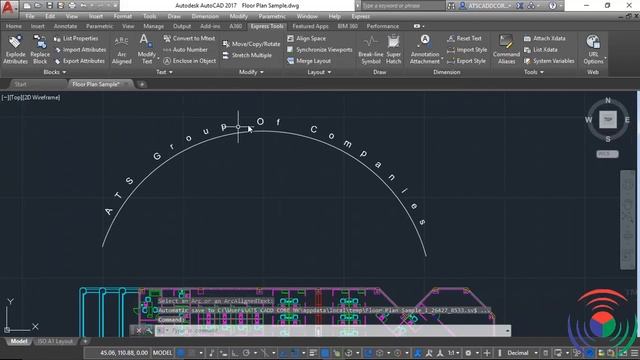640x360 pixels.
Task: Click the status bar customization menu icon
Action: [635, 353]
